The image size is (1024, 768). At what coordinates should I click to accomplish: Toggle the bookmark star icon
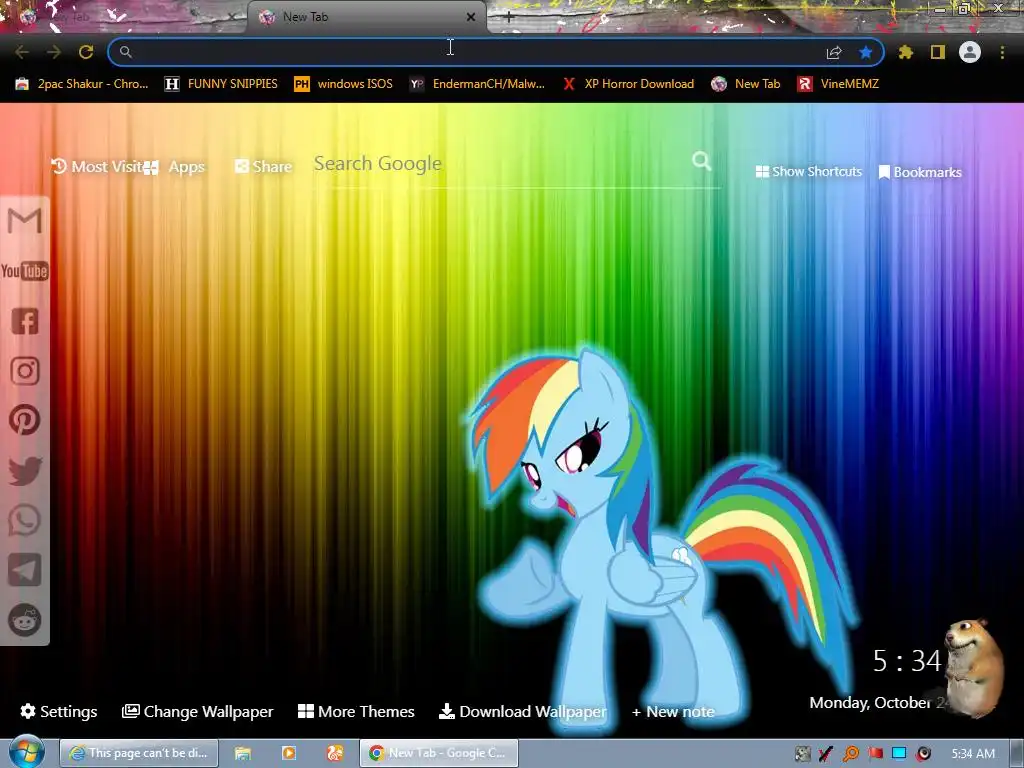tap(866, 52)
